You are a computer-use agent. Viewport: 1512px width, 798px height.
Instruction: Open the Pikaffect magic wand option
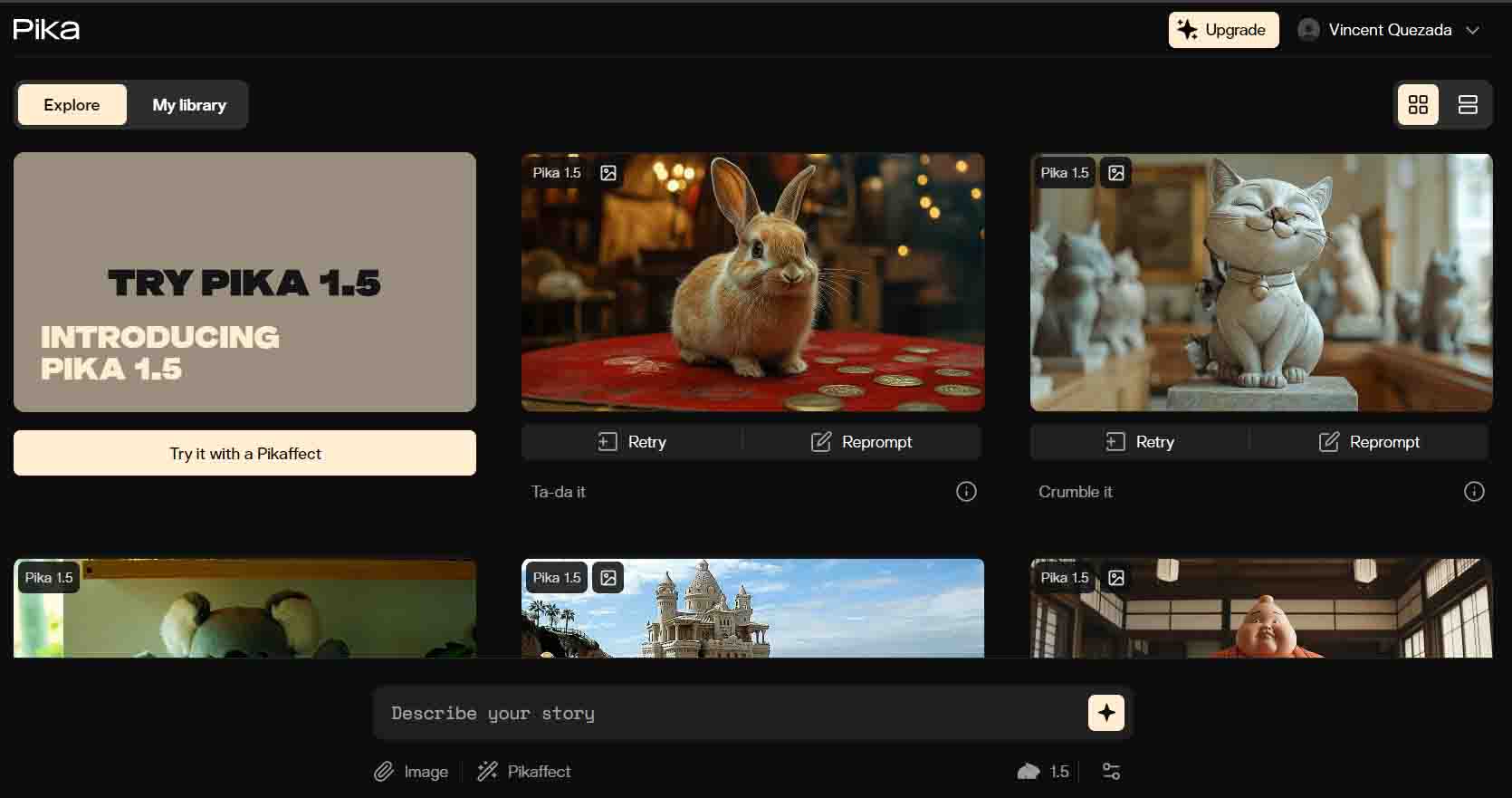click(524, 772)
